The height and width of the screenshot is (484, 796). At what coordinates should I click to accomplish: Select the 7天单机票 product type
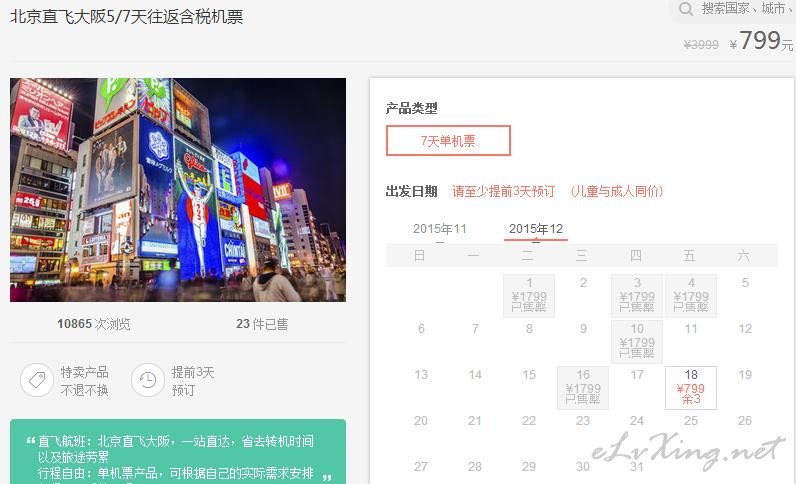[448, 140]
